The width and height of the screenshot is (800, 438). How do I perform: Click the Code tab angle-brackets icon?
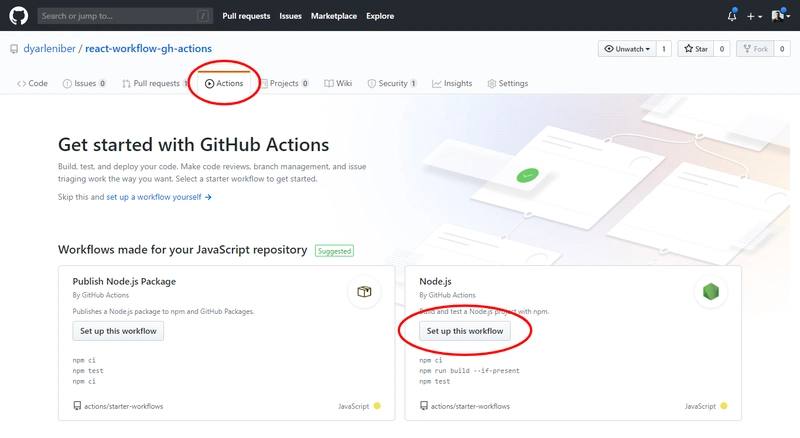21,84
